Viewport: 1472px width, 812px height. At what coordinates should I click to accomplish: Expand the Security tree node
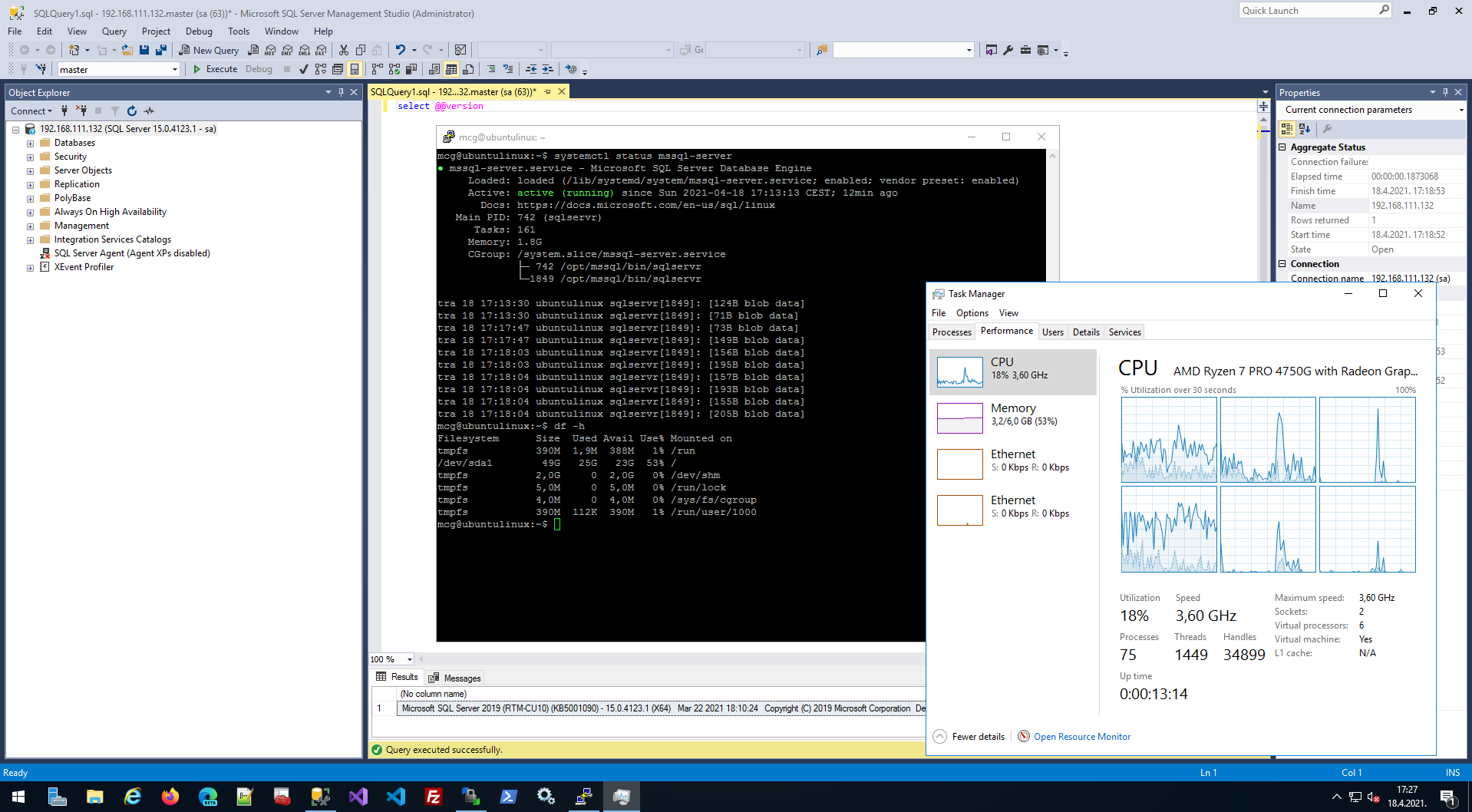[30, 157]
